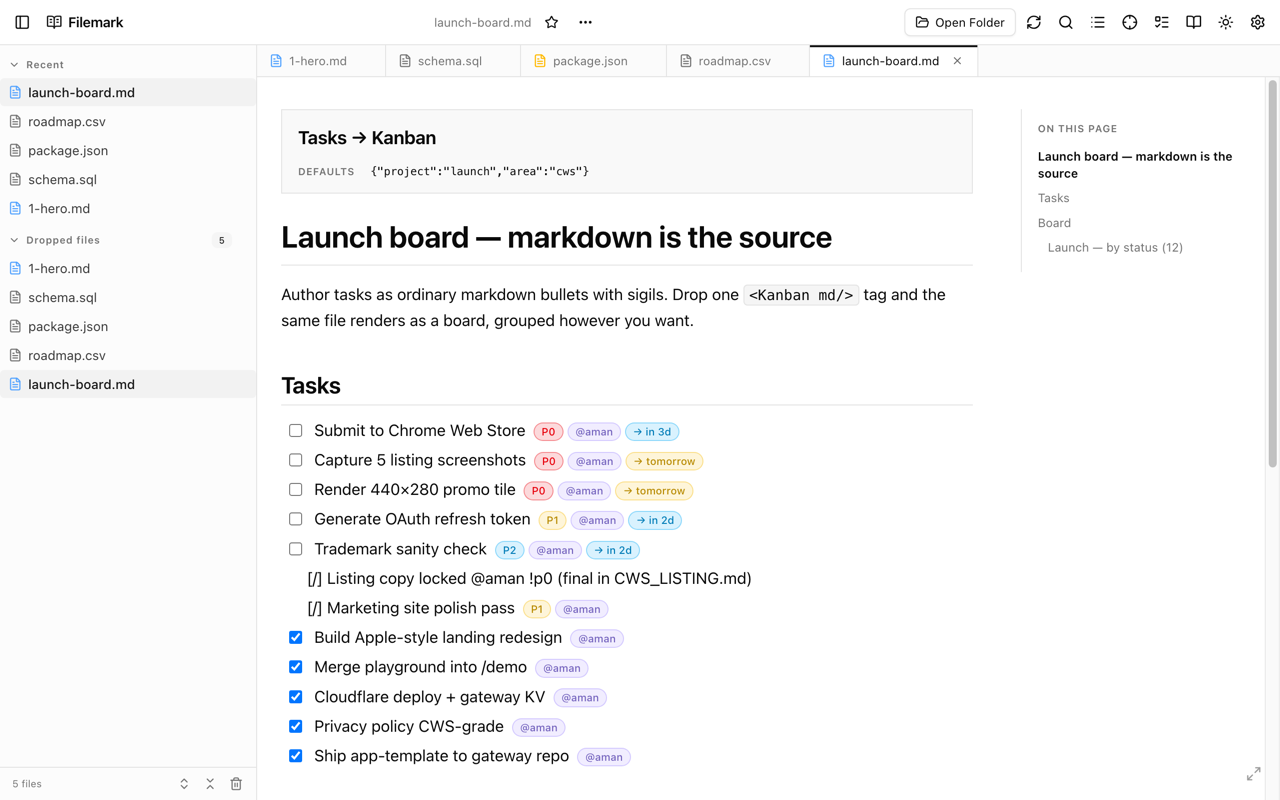
Task: Collapse all files in sidebar footer
Action: [210, 784]
